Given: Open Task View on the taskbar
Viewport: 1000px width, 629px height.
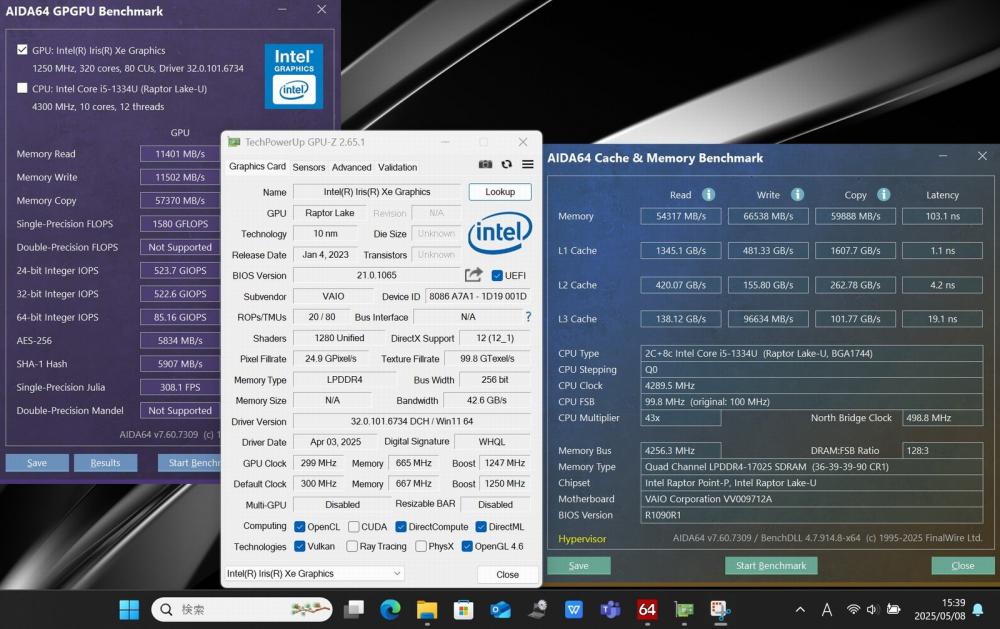Looking at the screenshot, I should click(354, 610).
